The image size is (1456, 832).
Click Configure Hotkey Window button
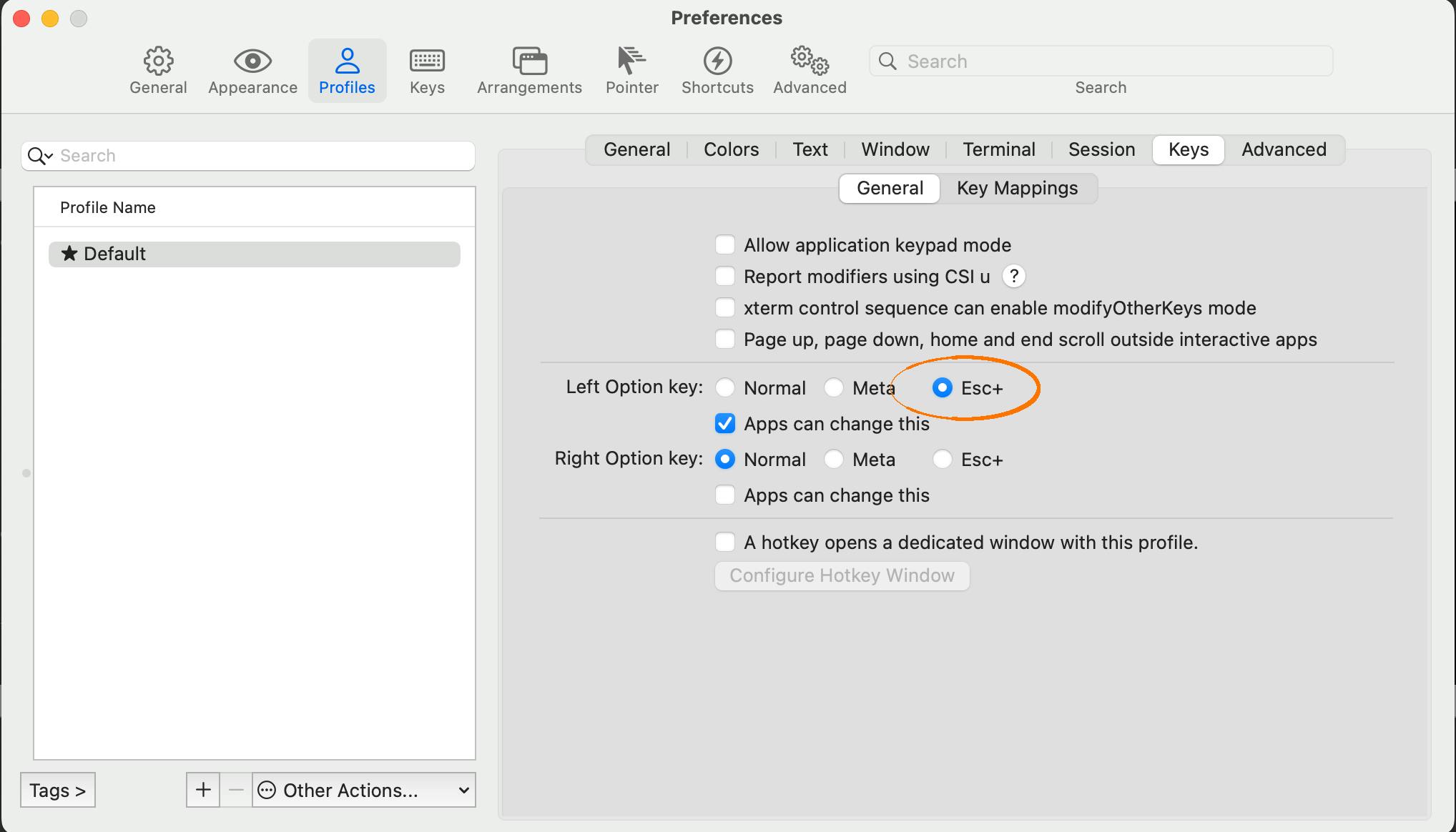(x=841, y=575)
